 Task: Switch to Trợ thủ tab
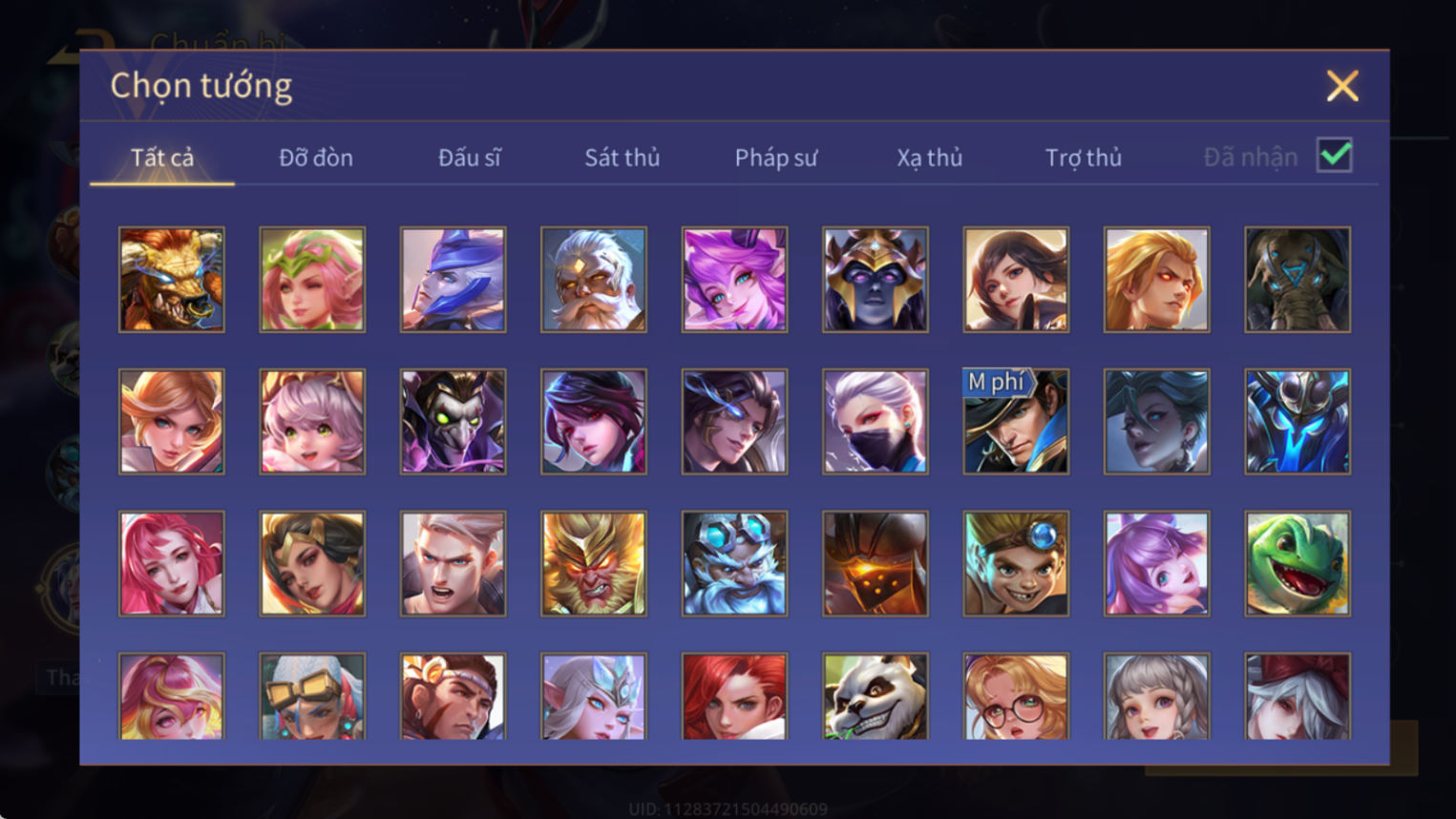click(1083, 157)
